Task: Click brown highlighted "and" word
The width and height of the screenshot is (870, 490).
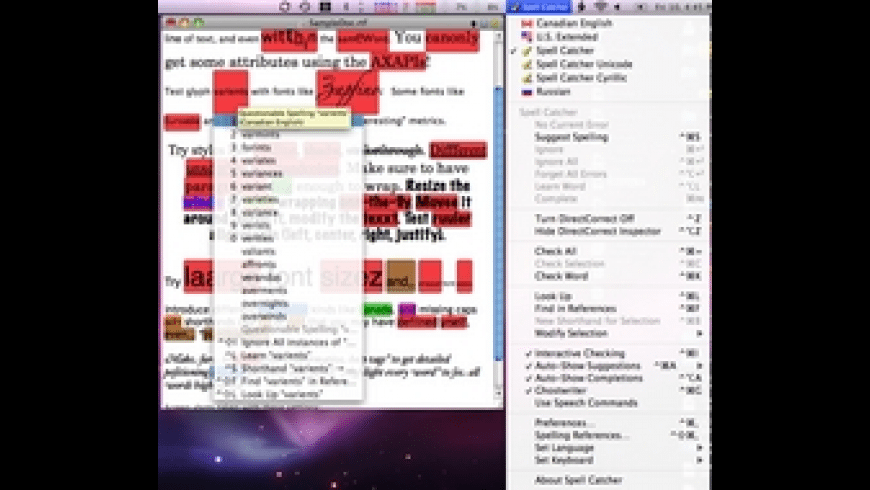Action: pyautogui.click(x=401, y=276)
